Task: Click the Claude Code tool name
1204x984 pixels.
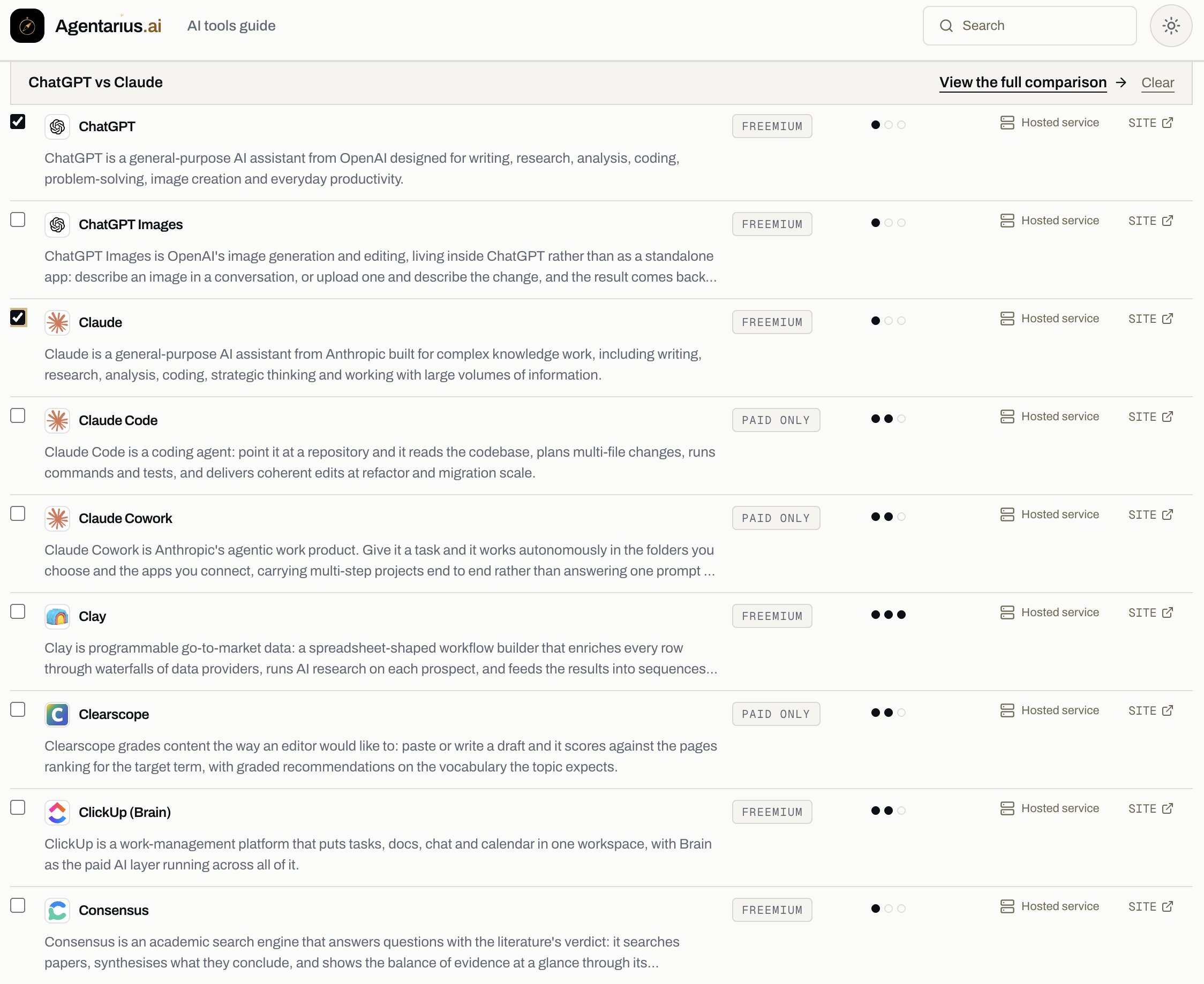Action: tap(118, 421)
